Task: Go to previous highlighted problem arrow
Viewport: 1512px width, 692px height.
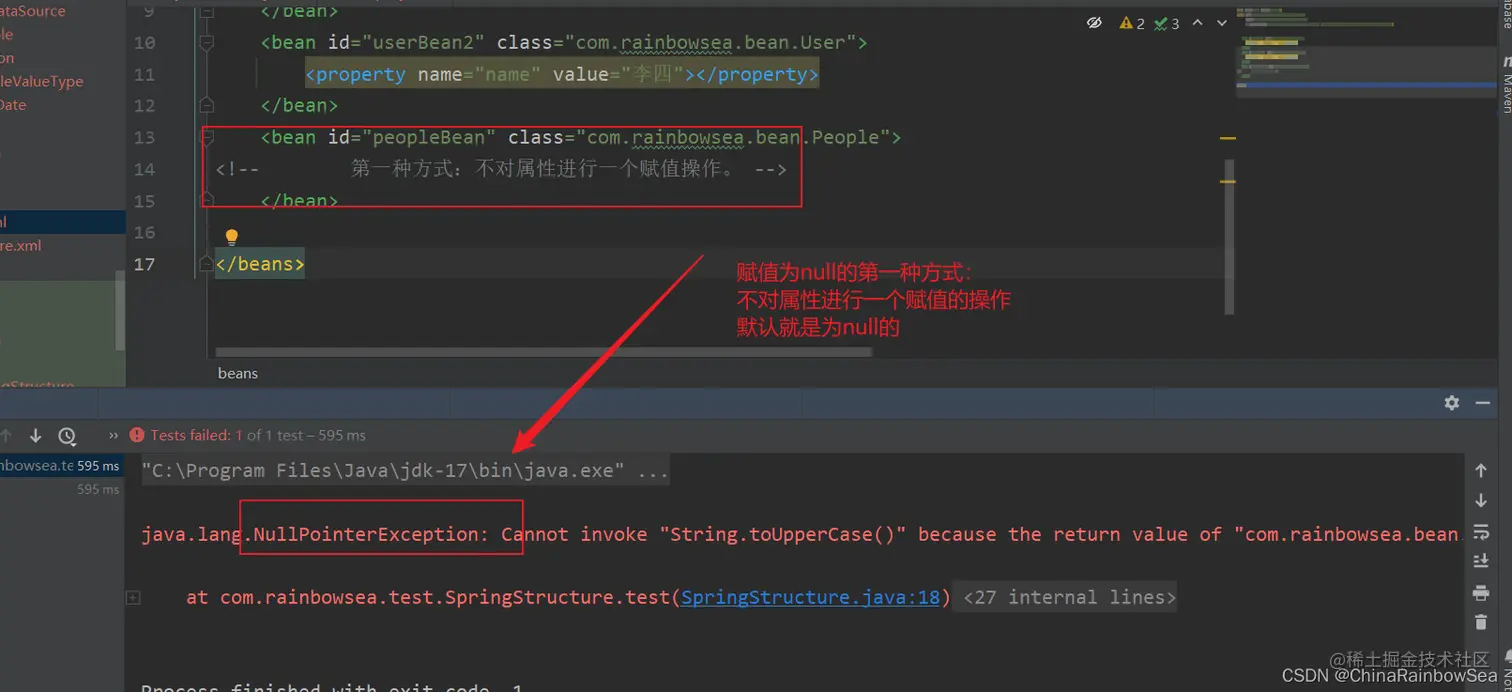Action: 1198,23
